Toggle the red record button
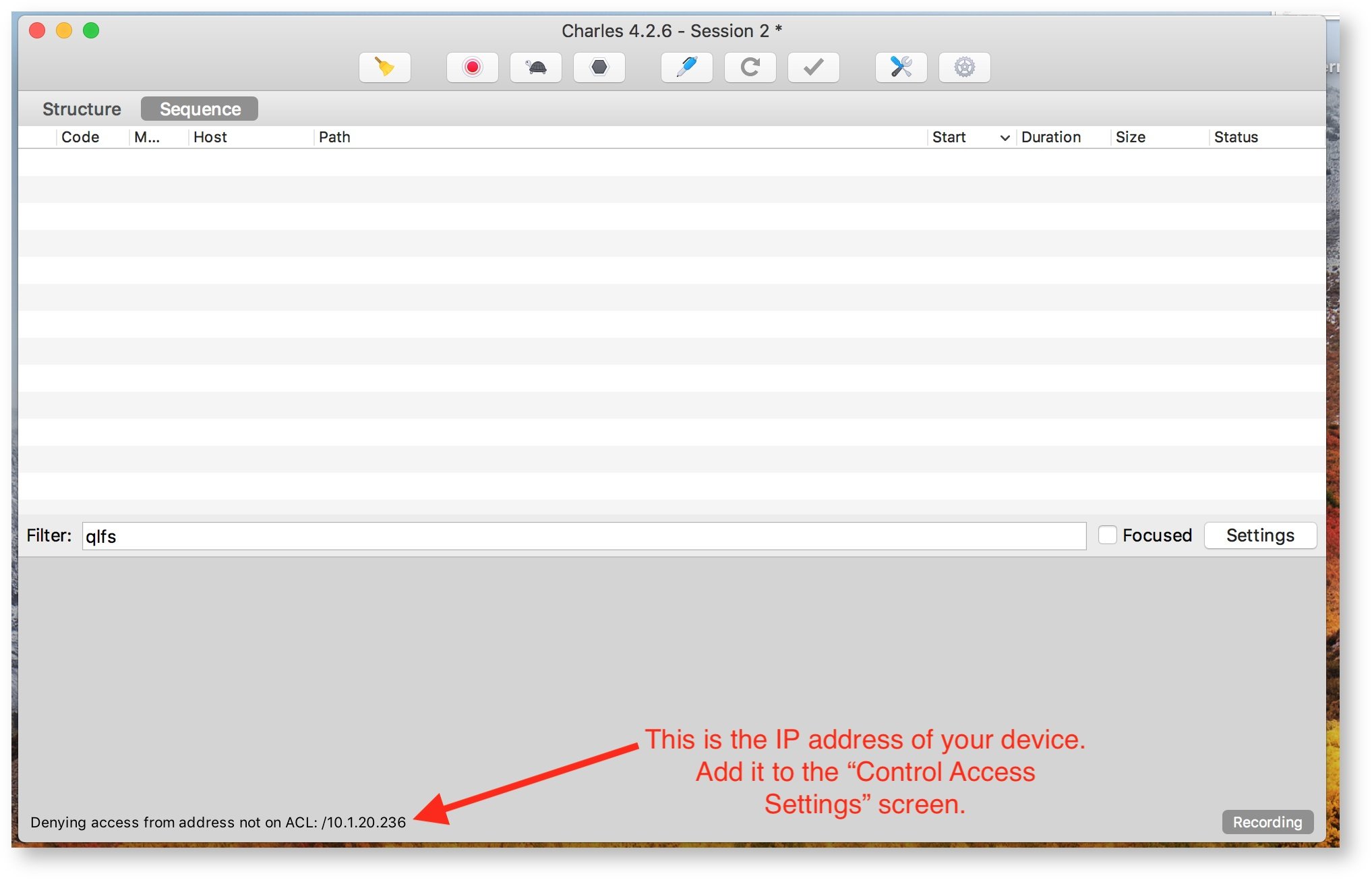 tap(472, 67)
